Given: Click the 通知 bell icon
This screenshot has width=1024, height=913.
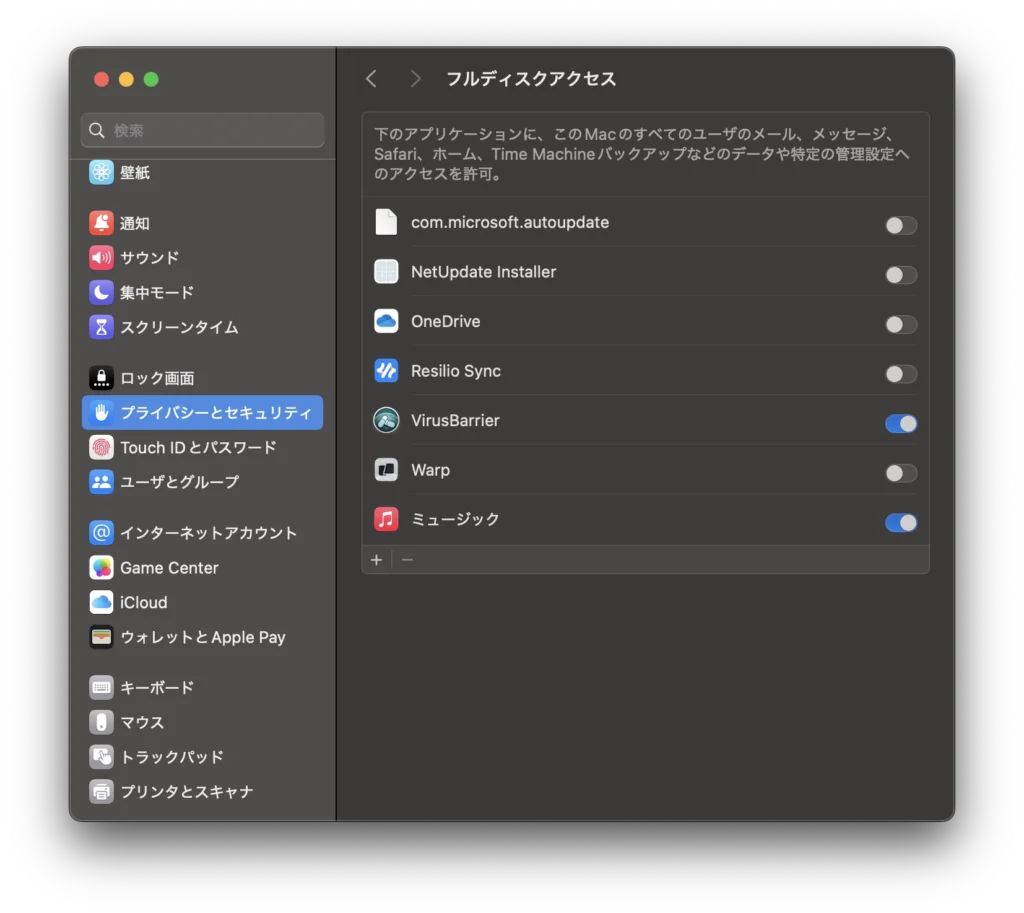Looking at the screenshot, I should coord(101,223).
